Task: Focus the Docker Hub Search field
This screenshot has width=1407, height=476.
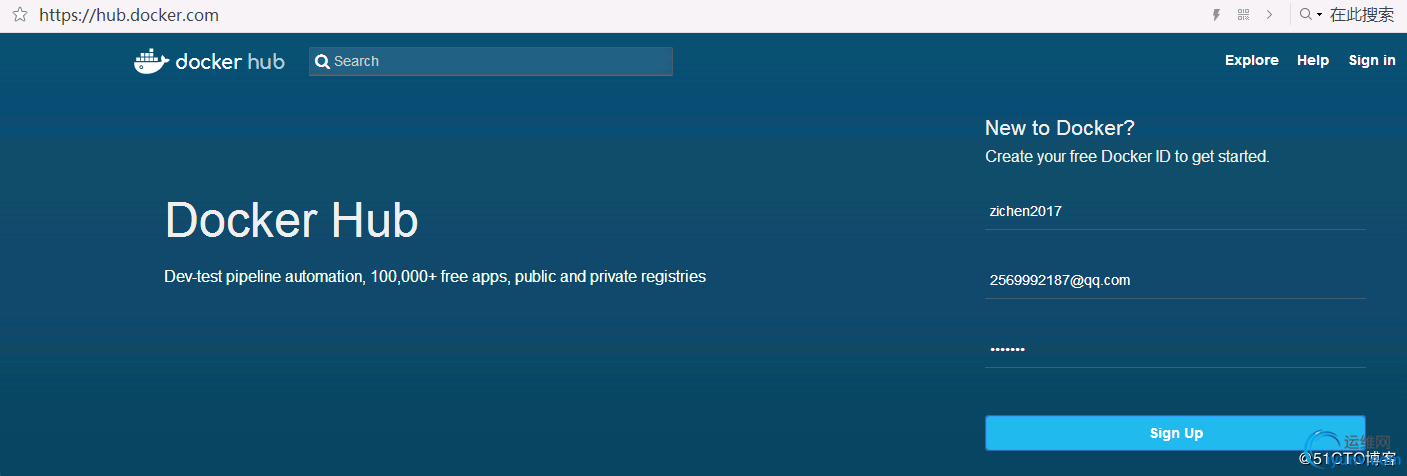Action: point(490,61)
